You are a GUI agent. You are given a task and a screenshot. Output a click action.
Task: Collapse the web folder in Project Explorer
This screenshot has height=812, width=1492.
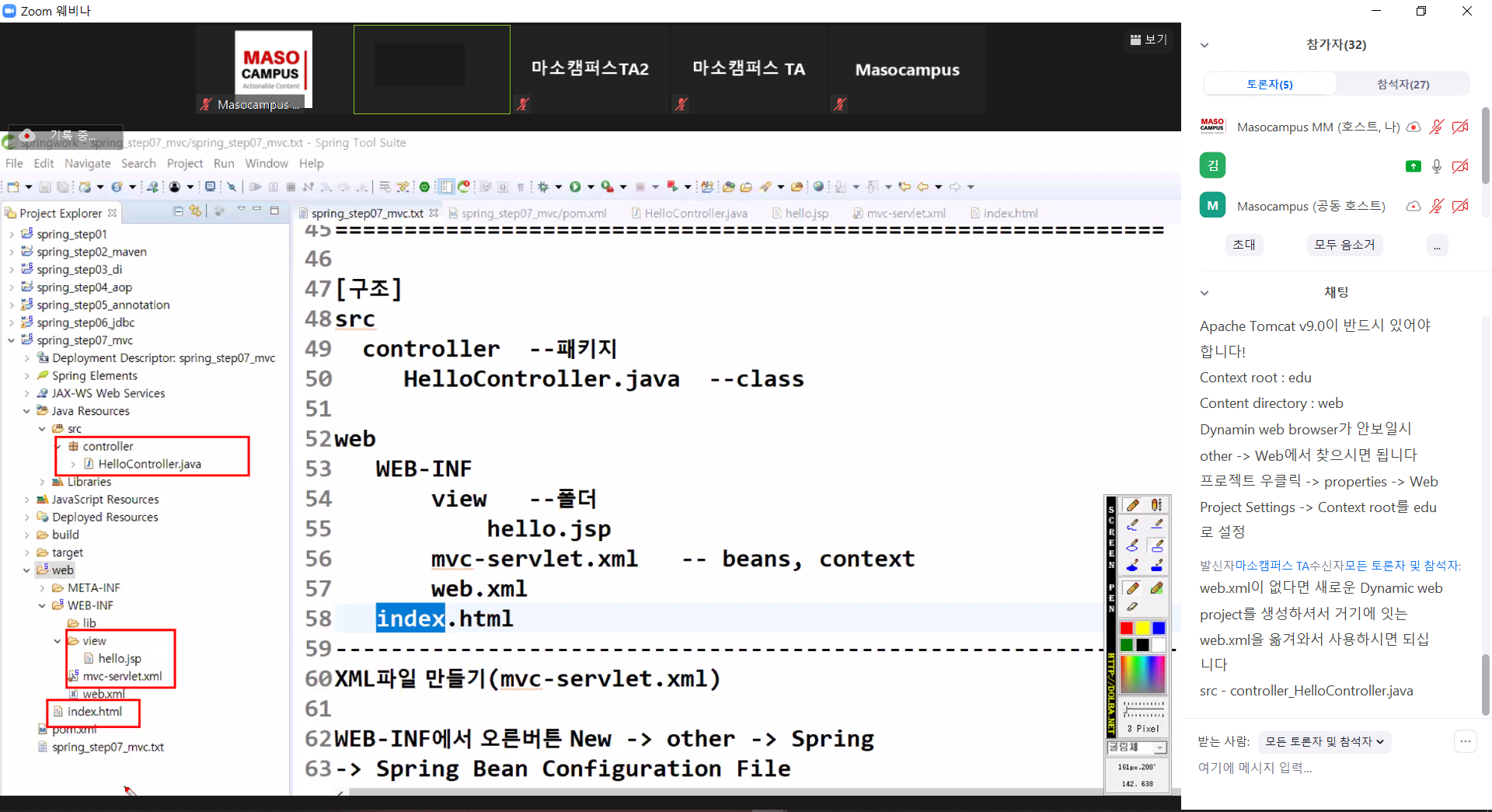click(x=26, y=570)
